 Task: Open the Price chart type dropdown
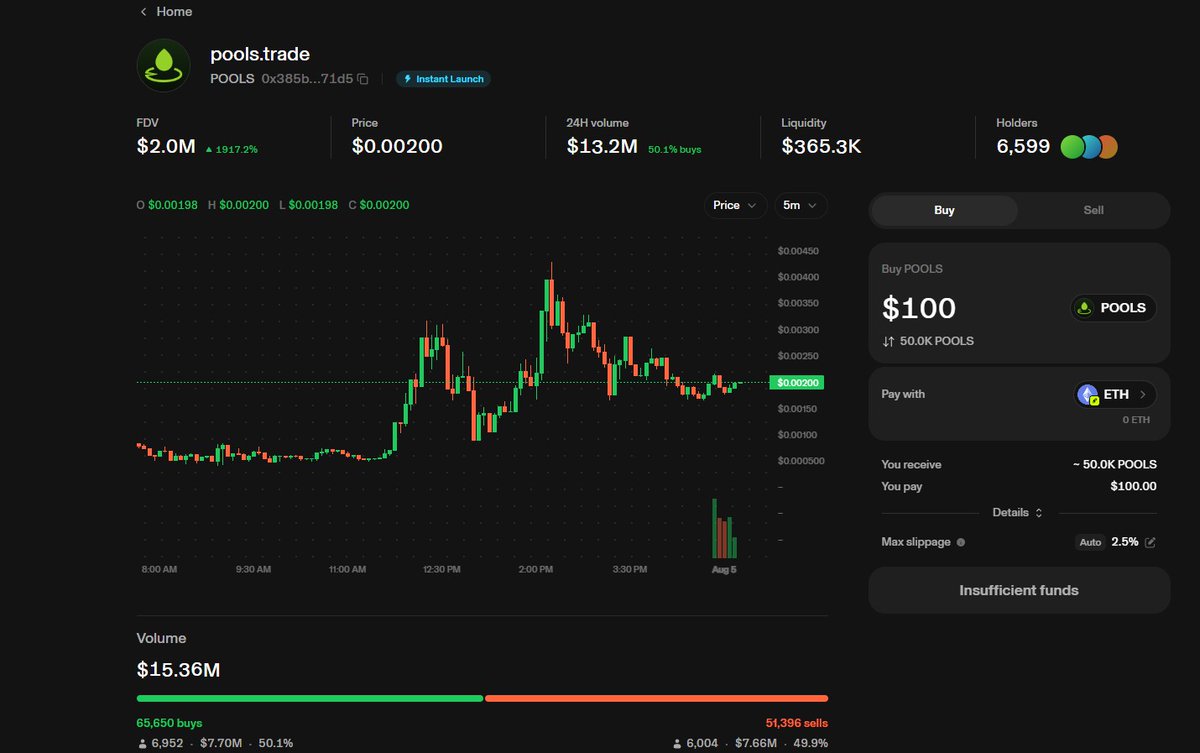735,205
